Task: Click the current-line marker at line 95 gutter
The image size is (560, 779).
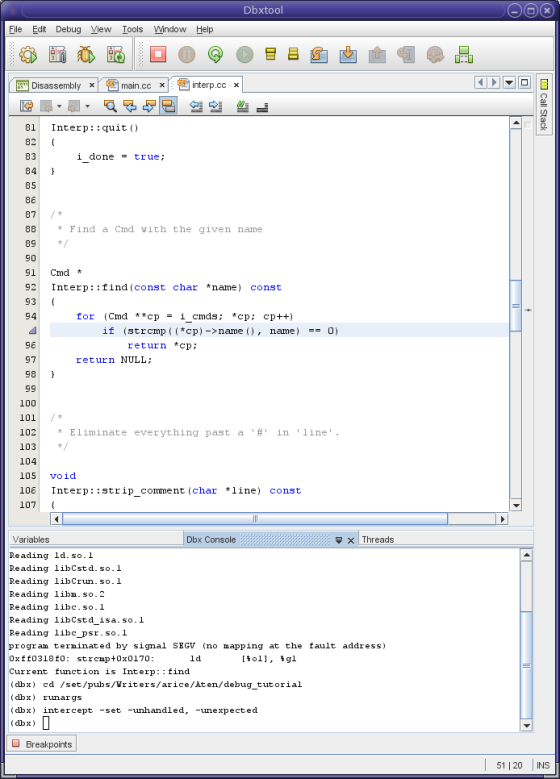Action: (x=32, y=330)
